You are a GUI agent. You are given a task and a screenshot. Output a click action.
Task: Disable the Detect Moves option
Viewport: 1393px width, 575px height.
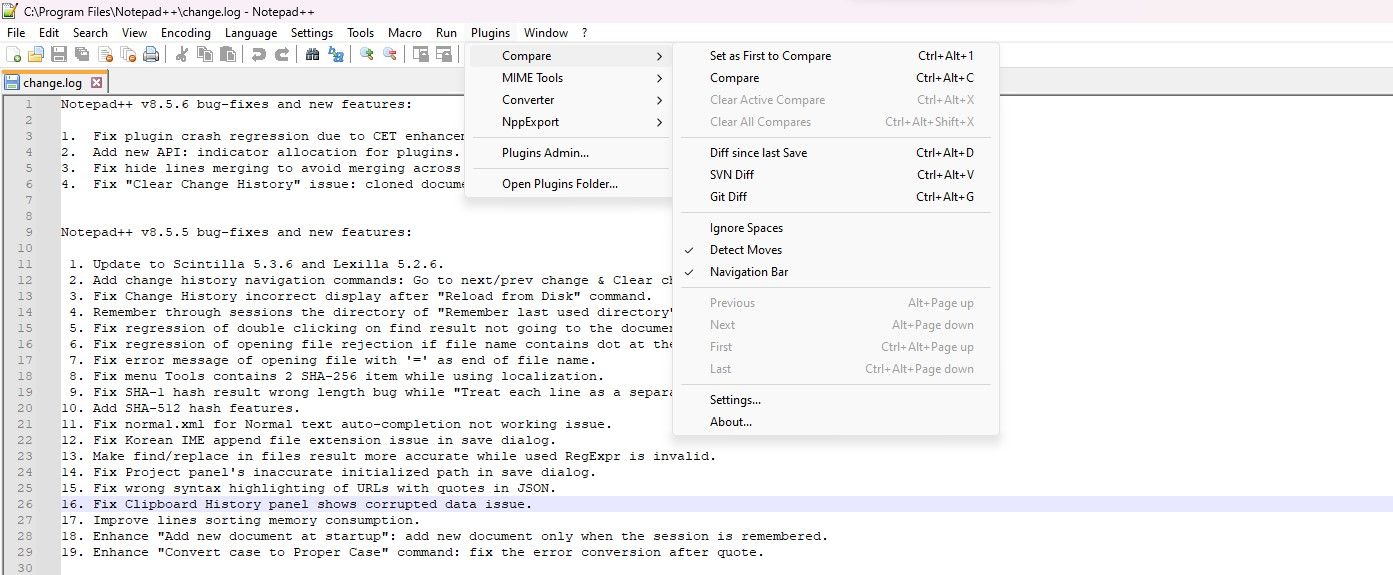[745, 250]
